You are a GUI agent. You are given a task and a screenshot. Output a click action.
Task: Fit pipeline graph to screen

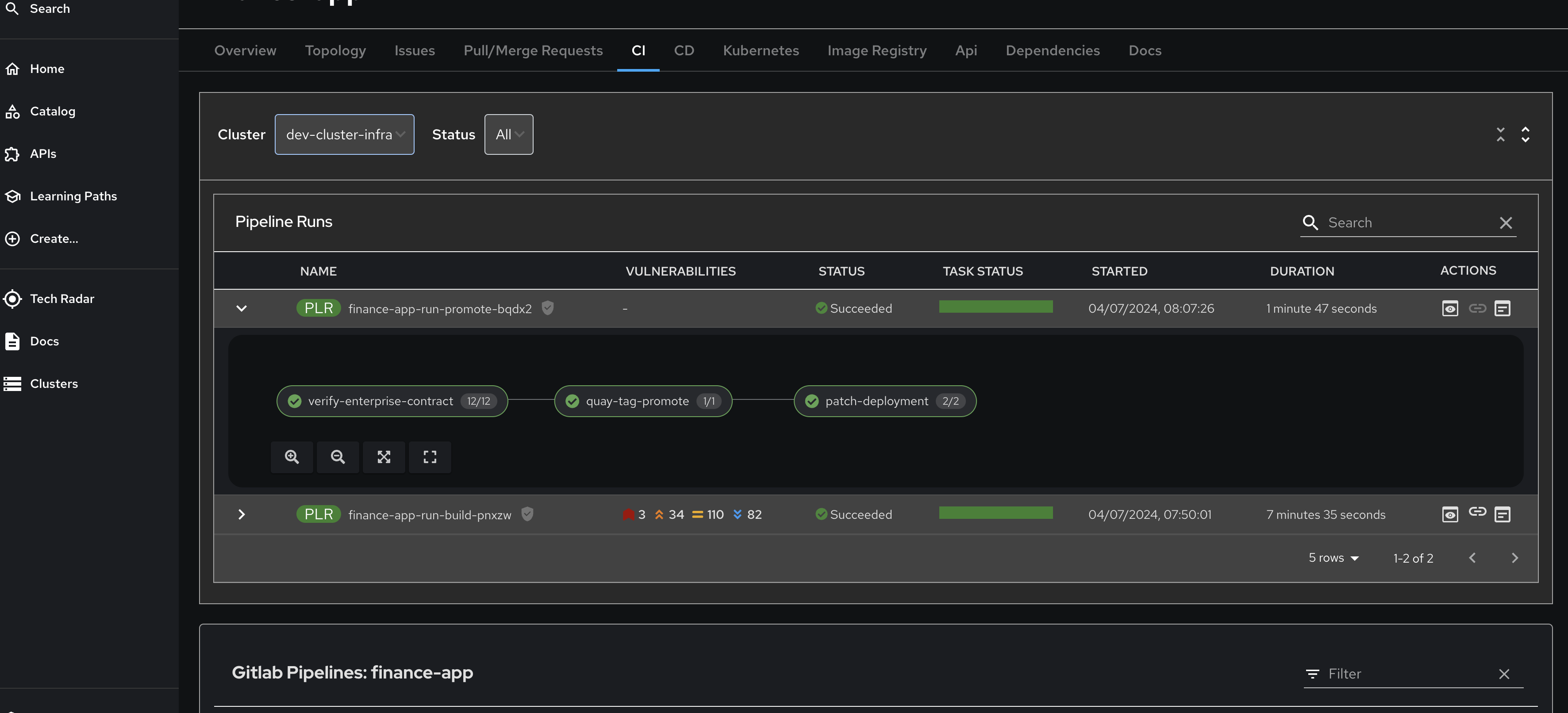click(x=384, y=457)
